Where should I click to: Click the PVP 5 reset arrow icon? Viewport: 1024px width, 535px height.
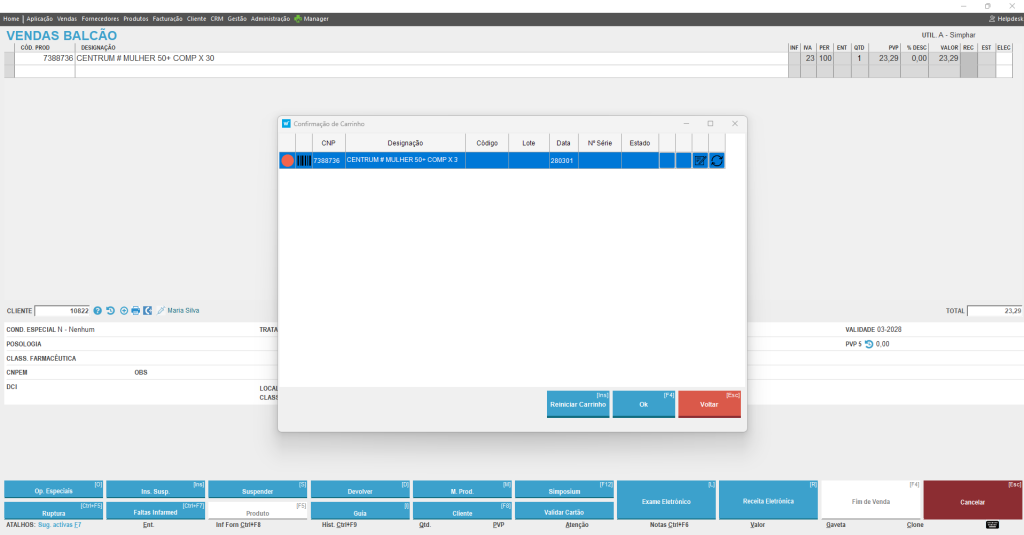click(869, 344)
